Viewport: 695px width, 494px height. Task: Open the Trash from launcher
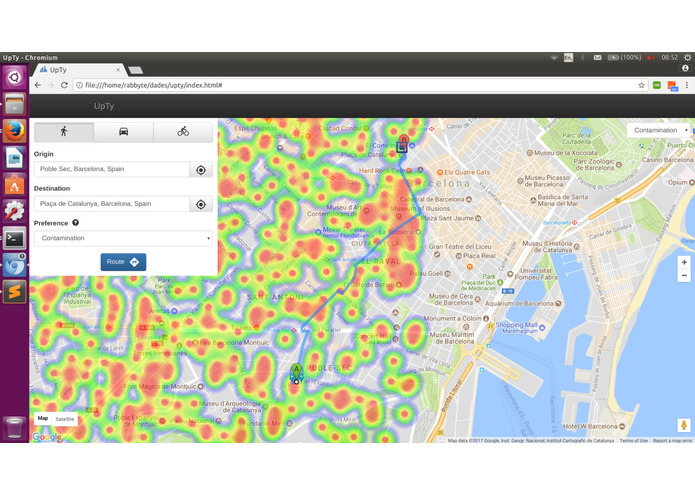click(x=14, y=428)
